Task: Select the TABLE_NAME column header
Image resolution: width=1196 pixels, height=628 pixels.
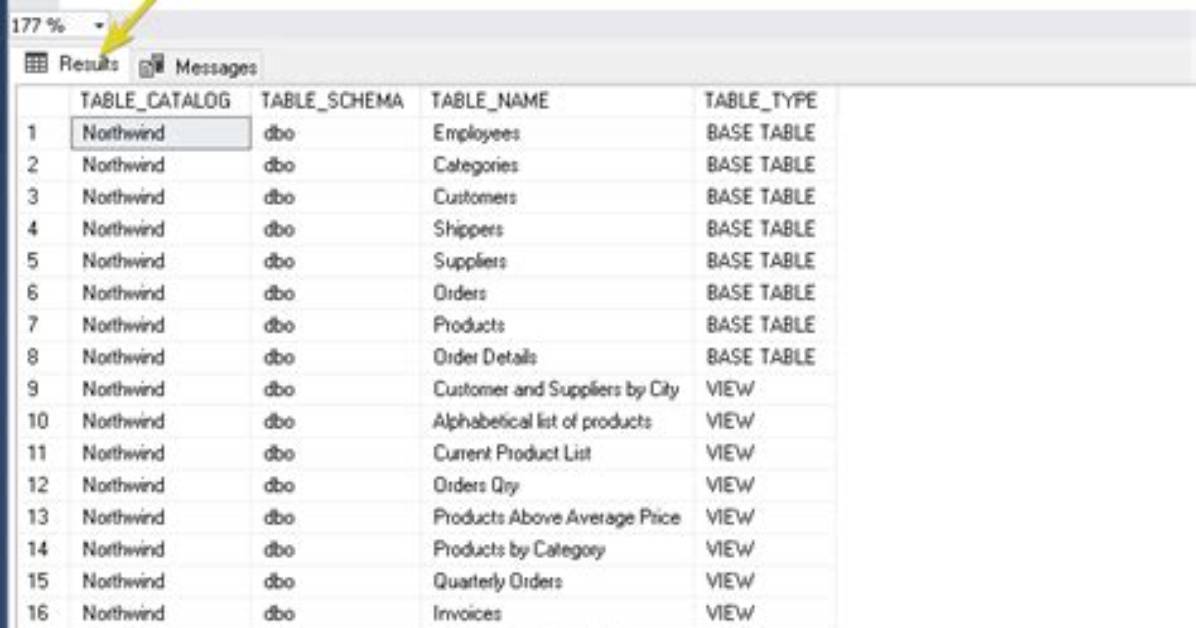Action: click(x=557, y=101)
